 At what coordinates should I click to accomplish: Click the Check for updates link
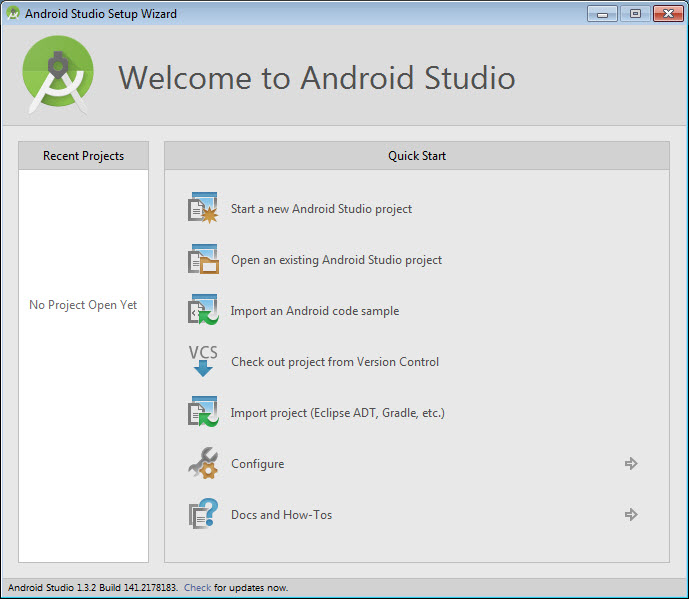(x=197, y=588)
